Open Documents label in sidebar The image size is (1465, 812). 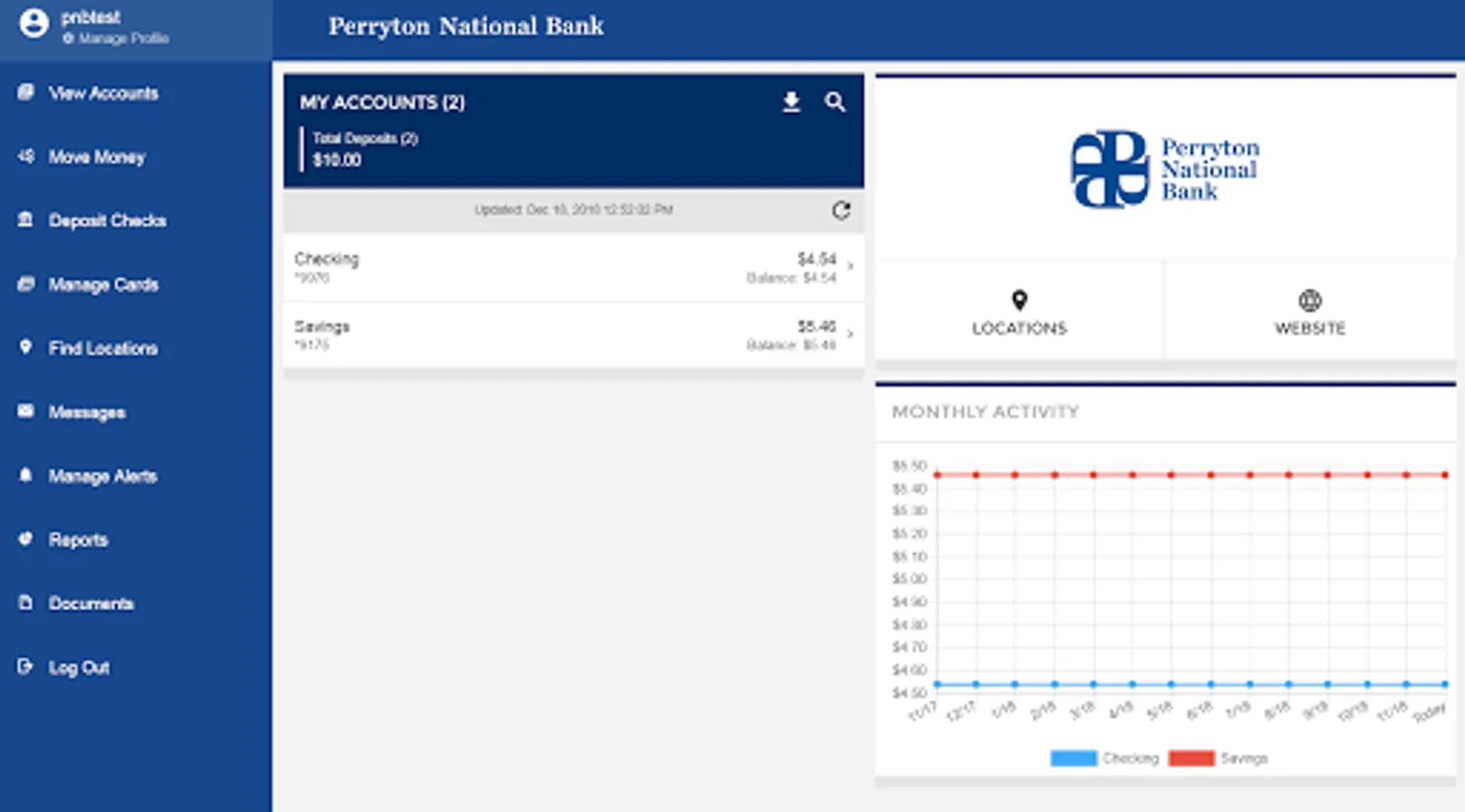(91, 604)
